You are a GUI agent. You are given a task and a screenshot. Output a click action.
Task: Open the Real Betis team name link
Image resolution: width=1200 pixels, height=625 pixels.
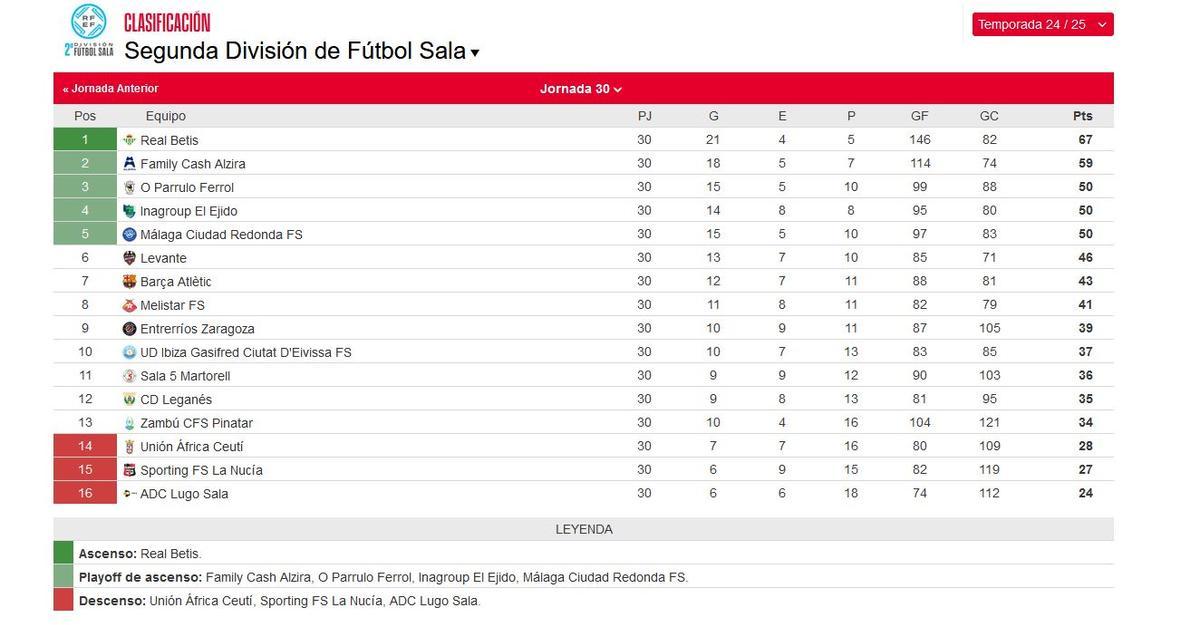(169, 139)
